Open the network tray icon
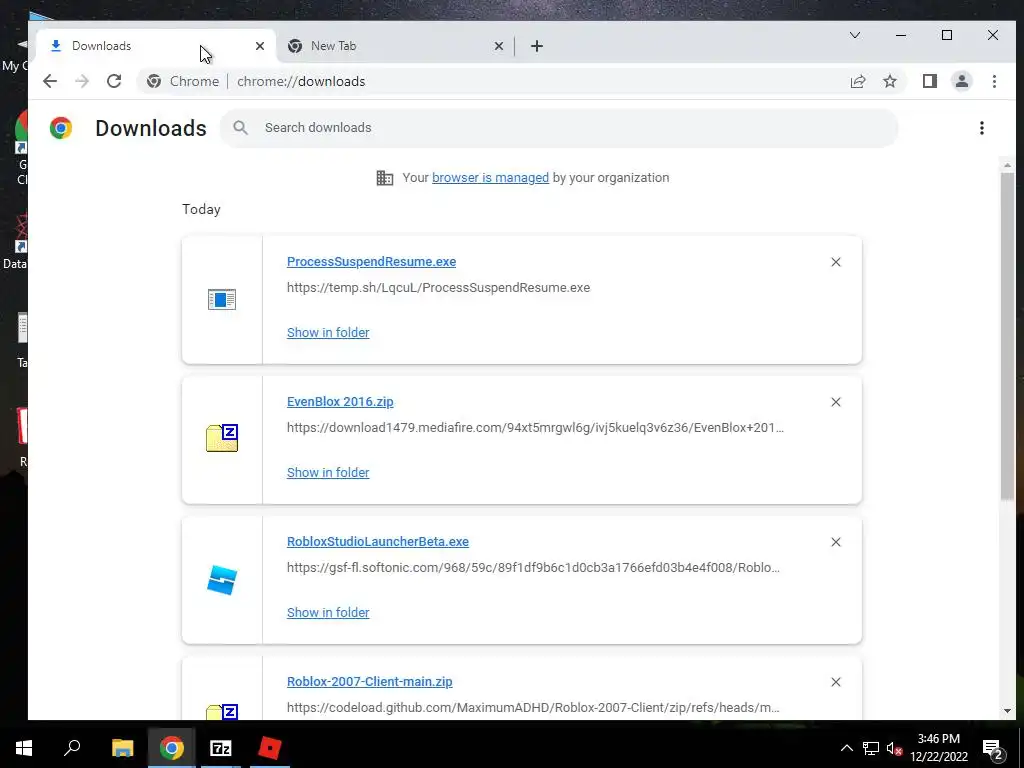 coord(871,748)
